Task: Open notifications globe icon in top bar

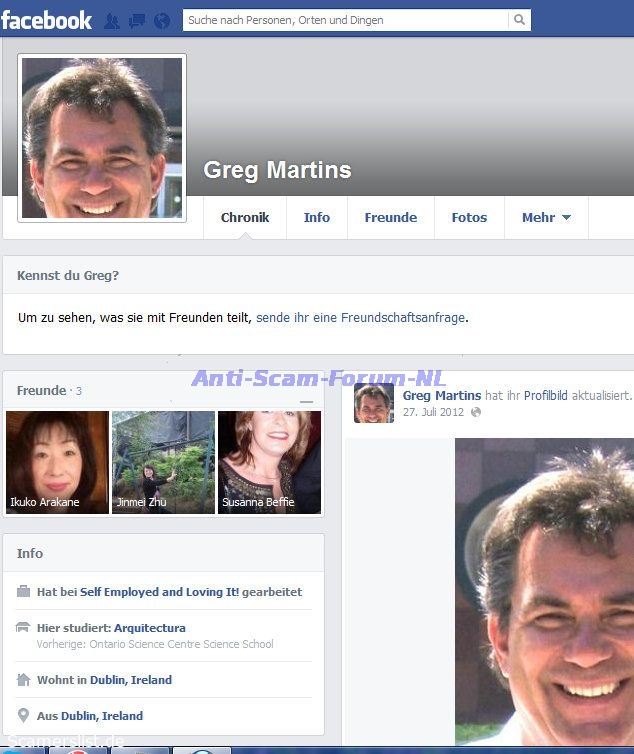Action: point(162,20)
